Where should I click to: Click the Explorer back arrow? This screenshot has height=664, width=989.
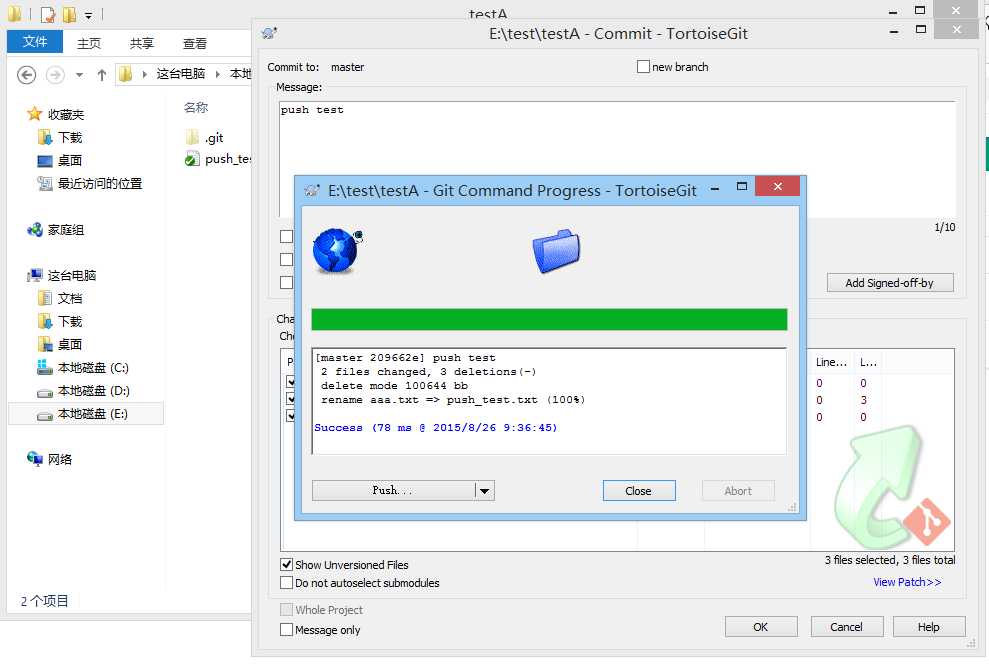click(26, 75)
